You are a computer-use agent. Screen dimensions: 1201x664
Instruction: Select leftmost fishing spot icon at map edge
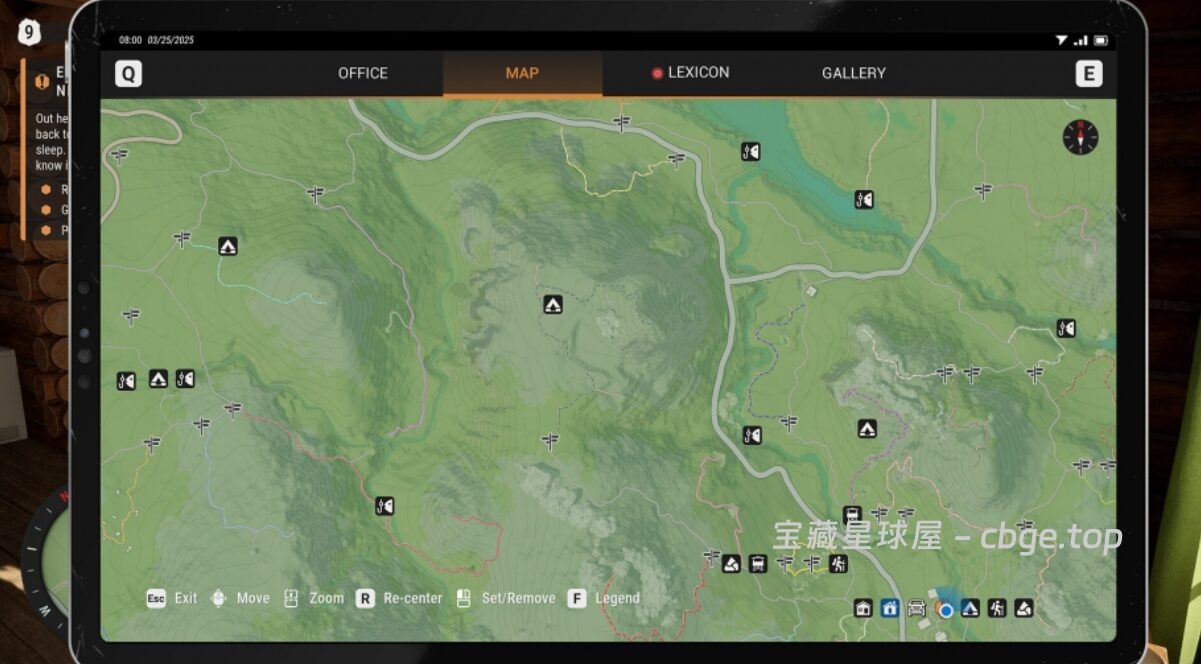coord(126,381)
